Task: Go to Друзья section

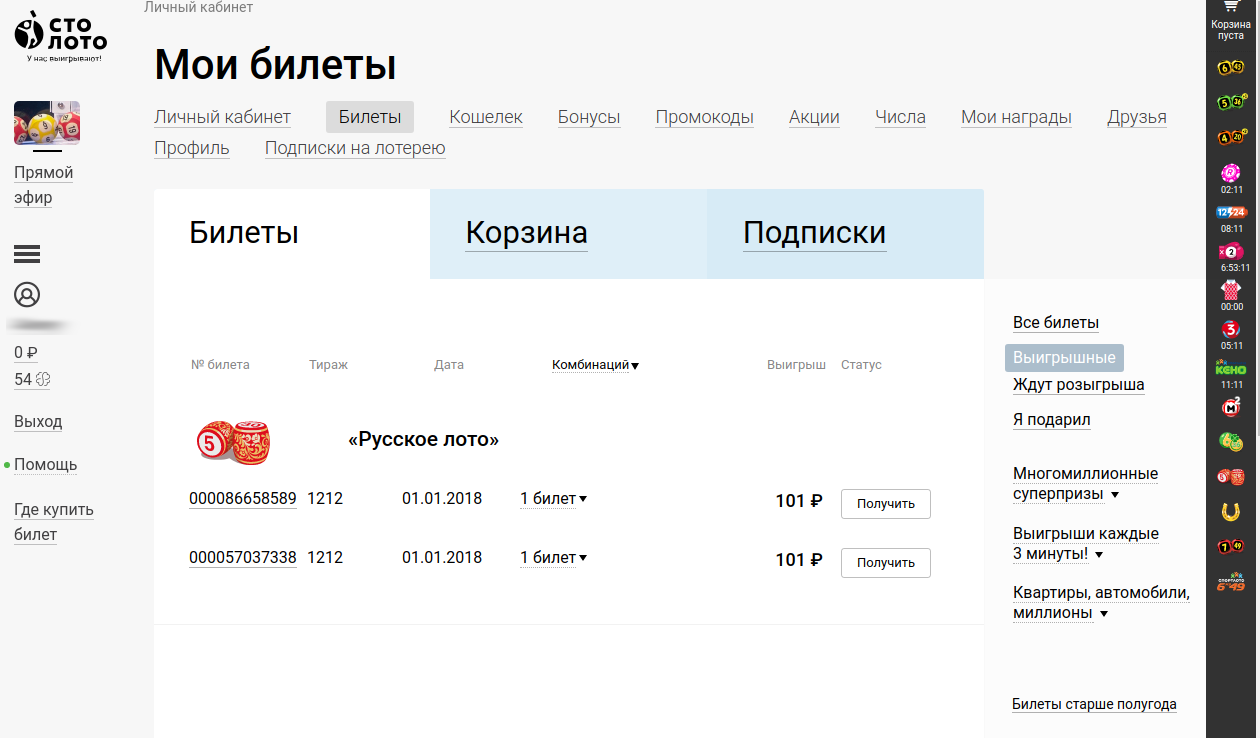Action: click(1137, 117)
